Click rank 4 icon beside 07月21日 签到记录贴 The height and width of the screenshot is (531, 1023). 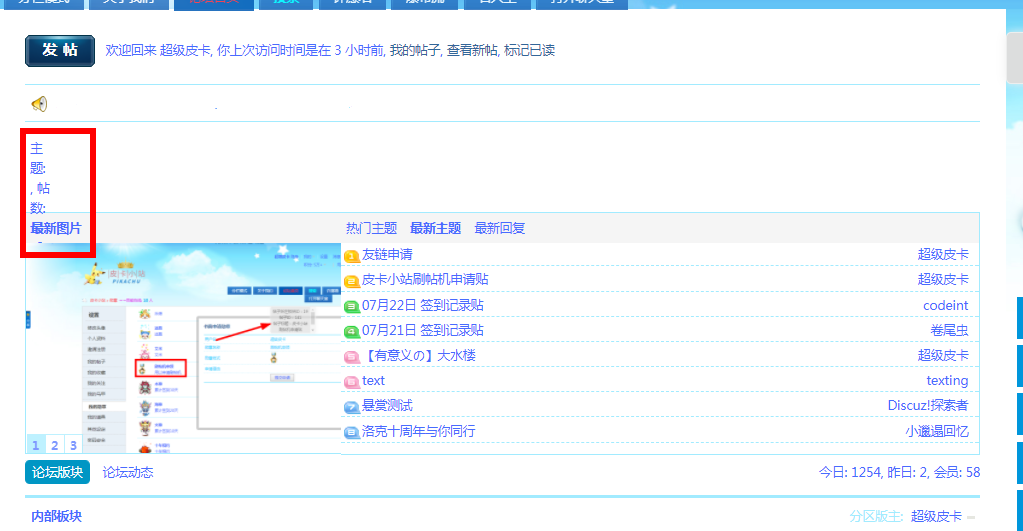352,331
